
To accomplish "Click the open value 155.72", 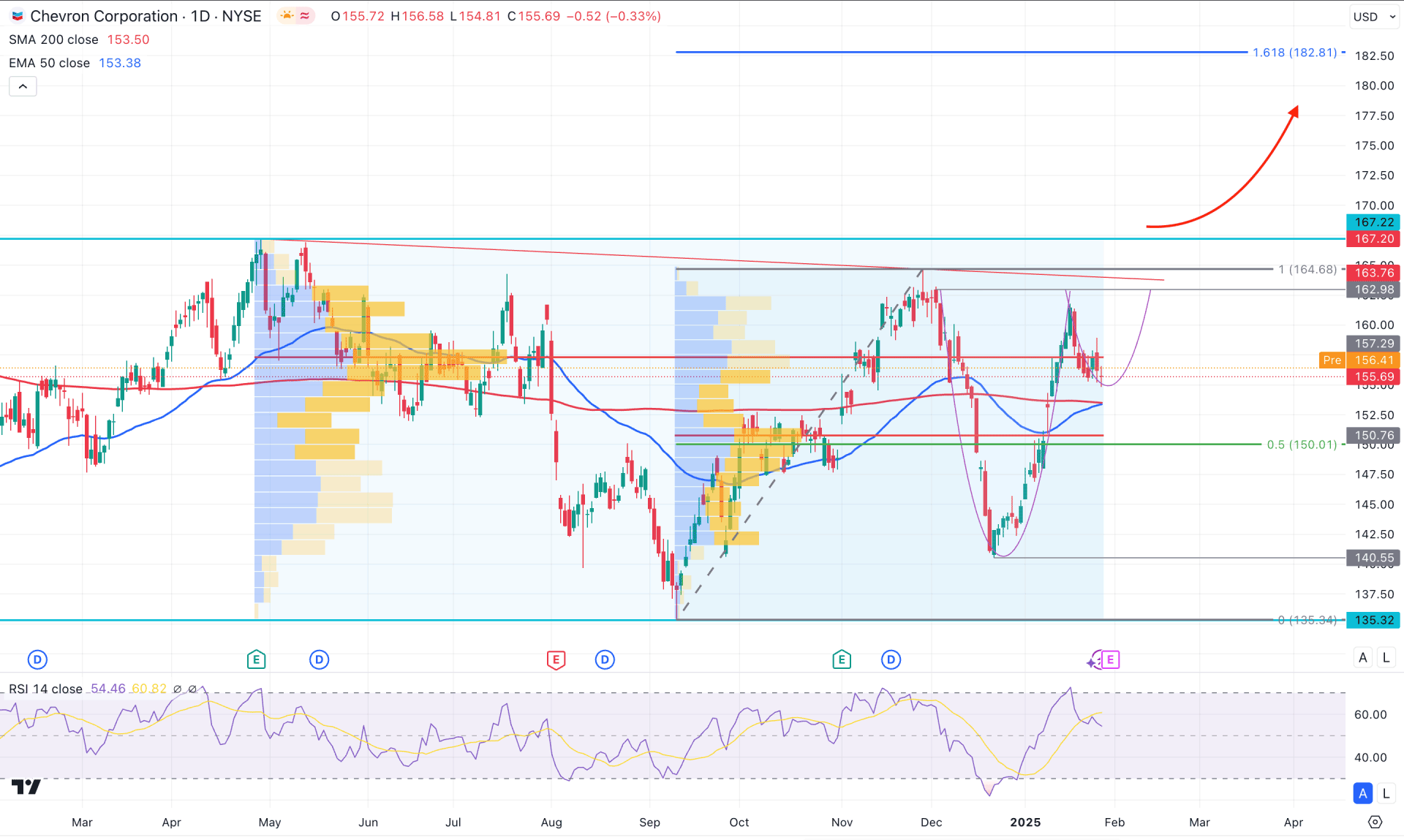I will [x=363, y=16].
